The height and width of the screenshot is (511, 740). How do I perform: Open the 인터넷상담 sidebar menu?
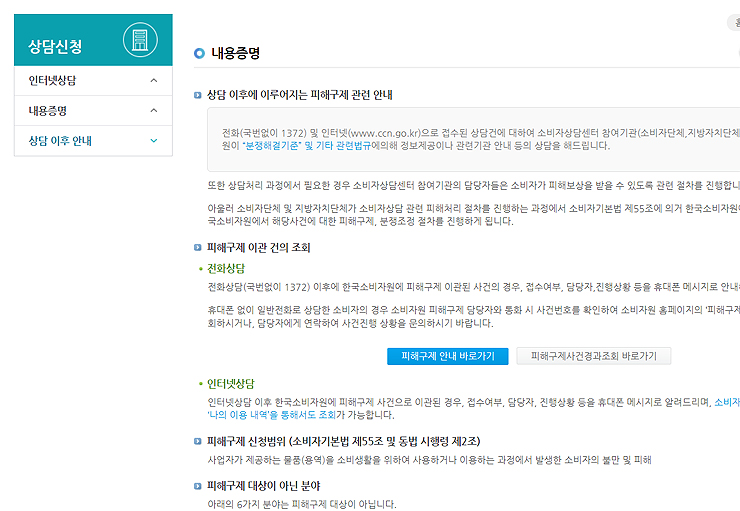(93, 80)
